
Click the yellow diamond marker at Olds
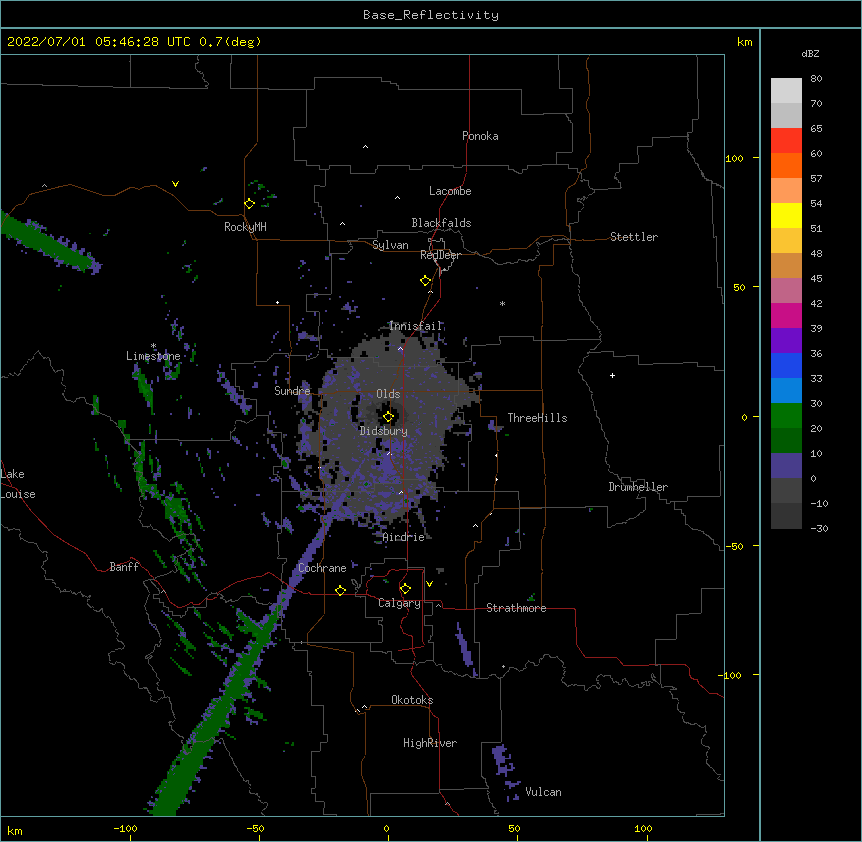tap(388, 417)
